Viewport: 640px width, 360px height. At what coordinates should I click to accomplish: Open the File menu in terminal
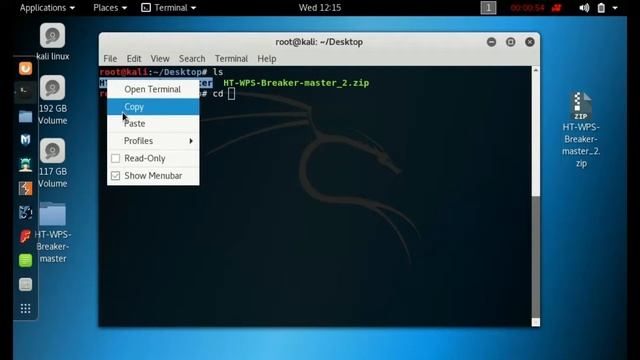110,59
